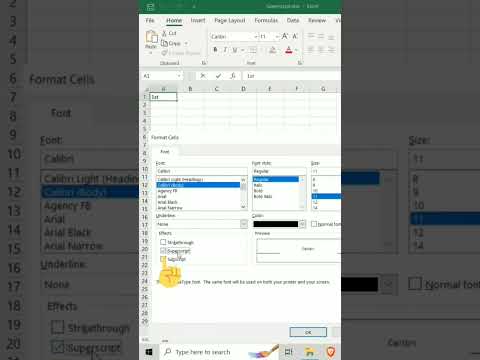Click the Windows Start button
This screenshot has height=360, width=480.
click(x=149, y=352)
